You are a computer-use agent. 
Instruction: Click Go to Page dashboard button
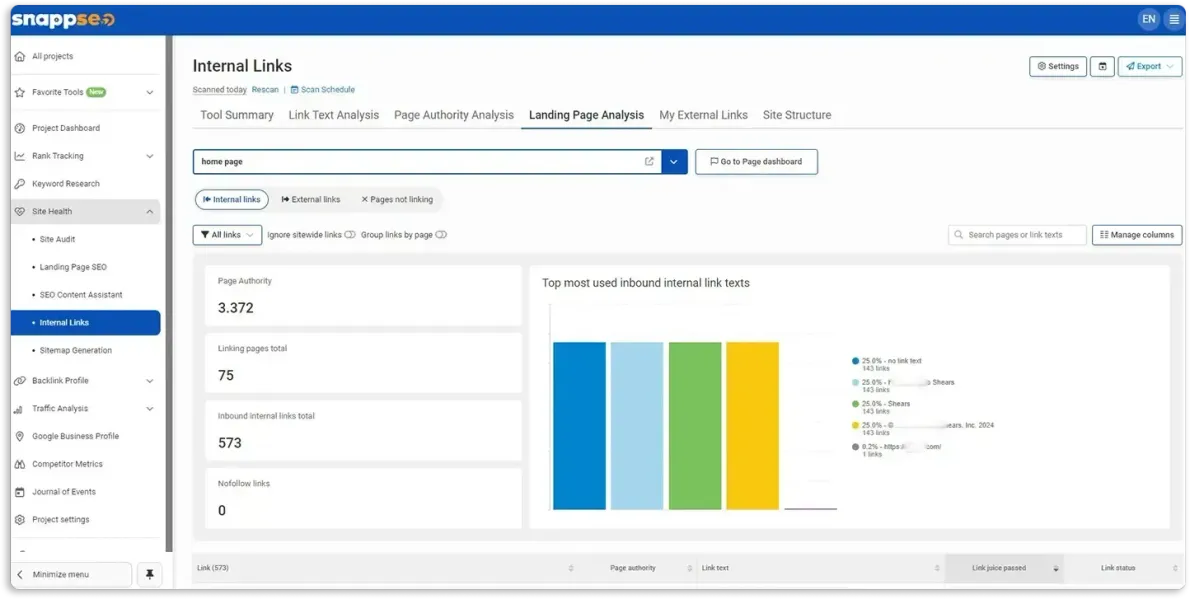click(757, 162)
